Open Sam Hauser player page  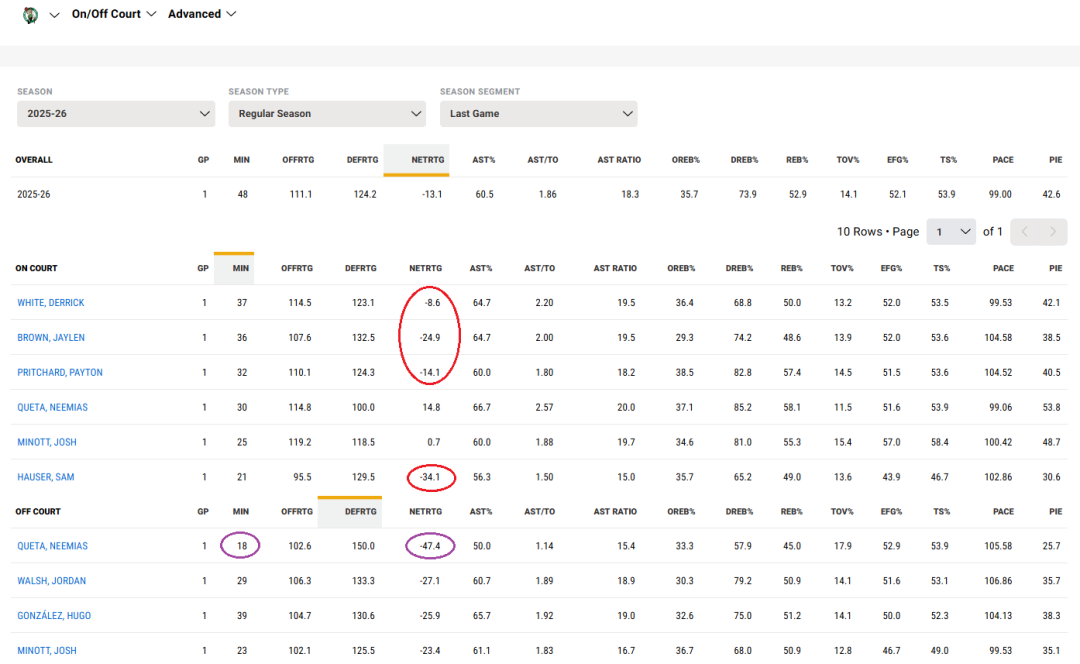(x=46, y=477)
